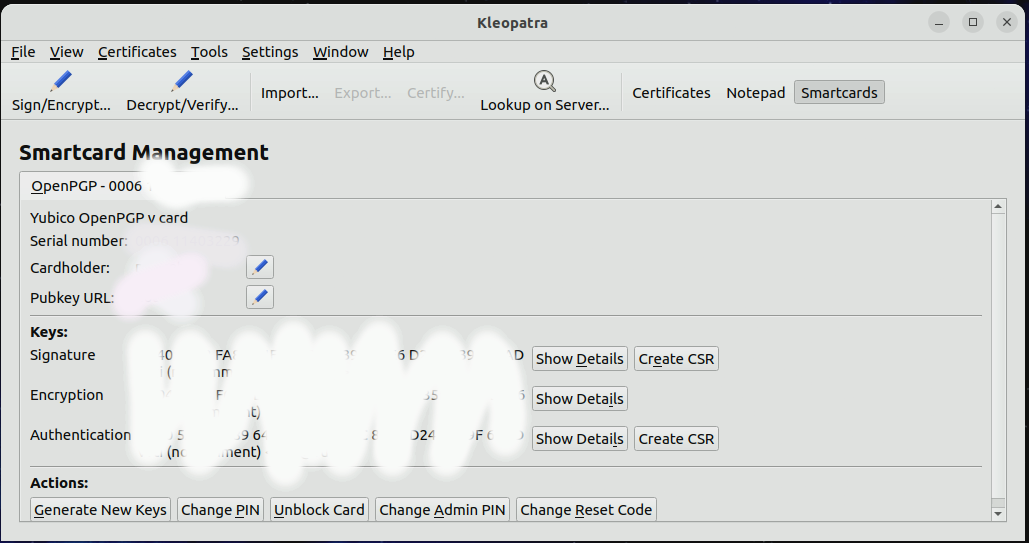Edit Pubkey URL pencil icon
The image size is (1029, 543).
click(260, 297)
